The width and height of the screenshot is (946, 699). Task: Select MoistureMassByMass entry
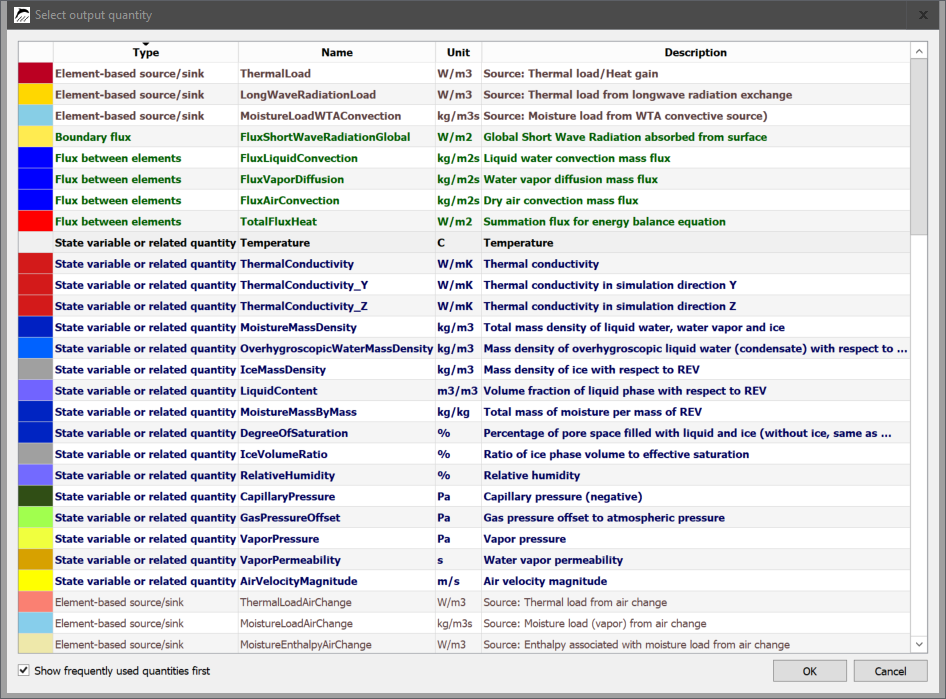click(337, 411)
